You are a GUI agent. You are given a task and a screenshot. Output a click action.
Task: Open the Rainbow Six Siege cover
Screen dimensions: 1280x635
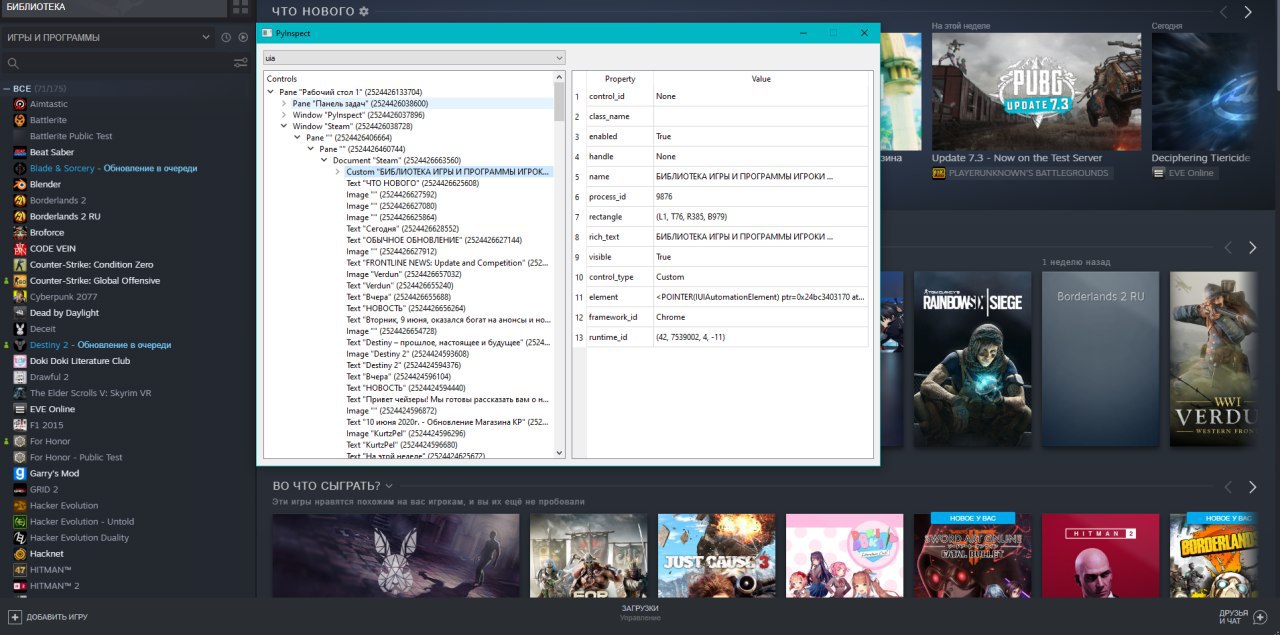point(972,358)
